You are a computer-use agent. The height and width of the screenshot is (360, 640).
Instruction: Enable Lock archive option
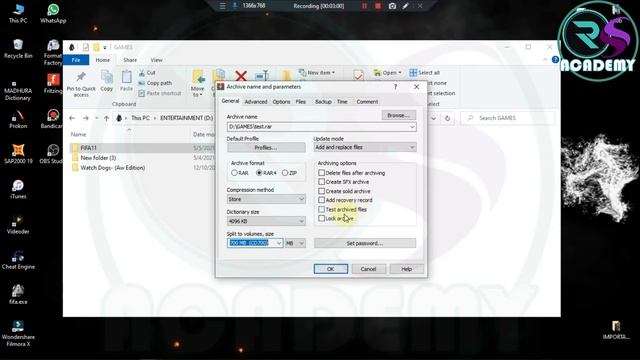click(336, 218)
